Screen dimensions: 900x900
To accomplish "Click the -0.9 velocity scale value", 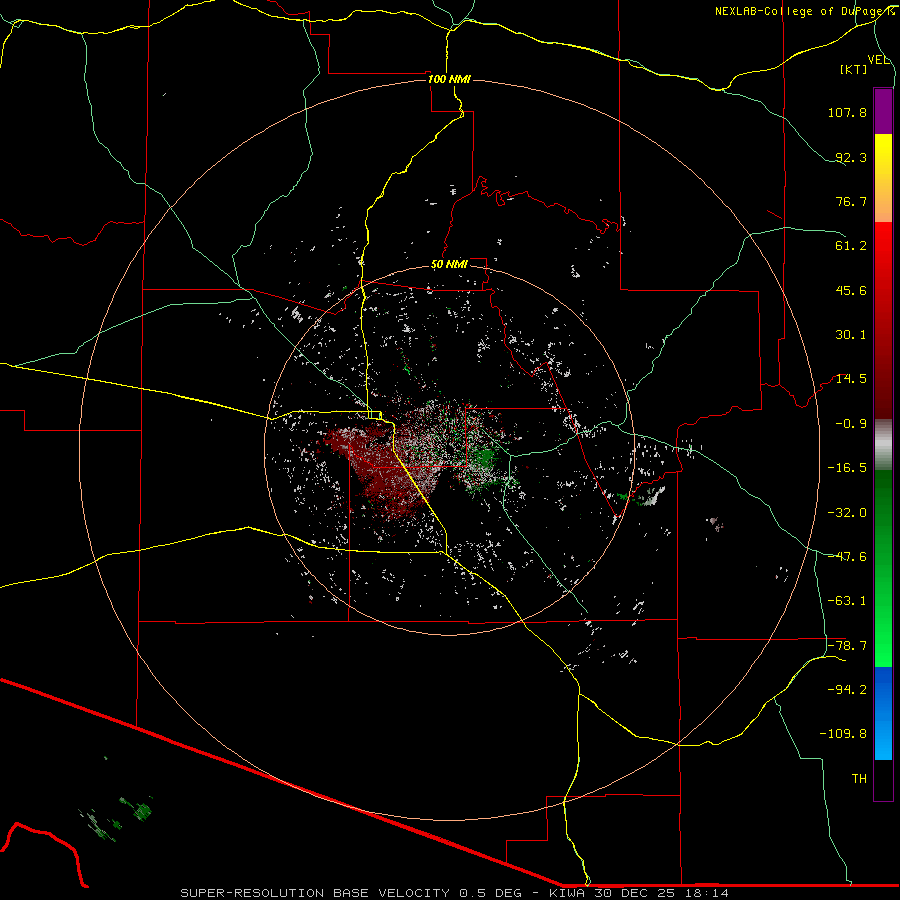I will coord(851,424).
